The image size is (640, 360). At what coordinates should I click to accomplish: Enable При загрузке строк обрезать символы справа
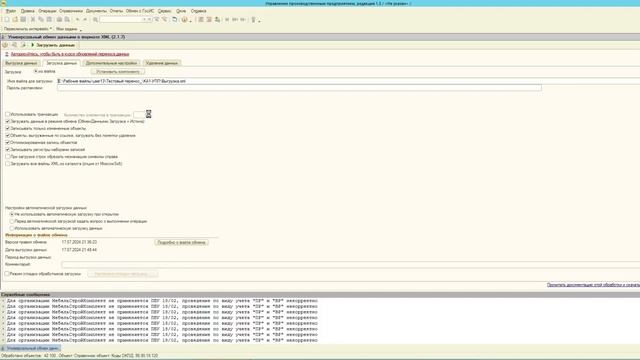pyautogui.click(x=7, y=156)
